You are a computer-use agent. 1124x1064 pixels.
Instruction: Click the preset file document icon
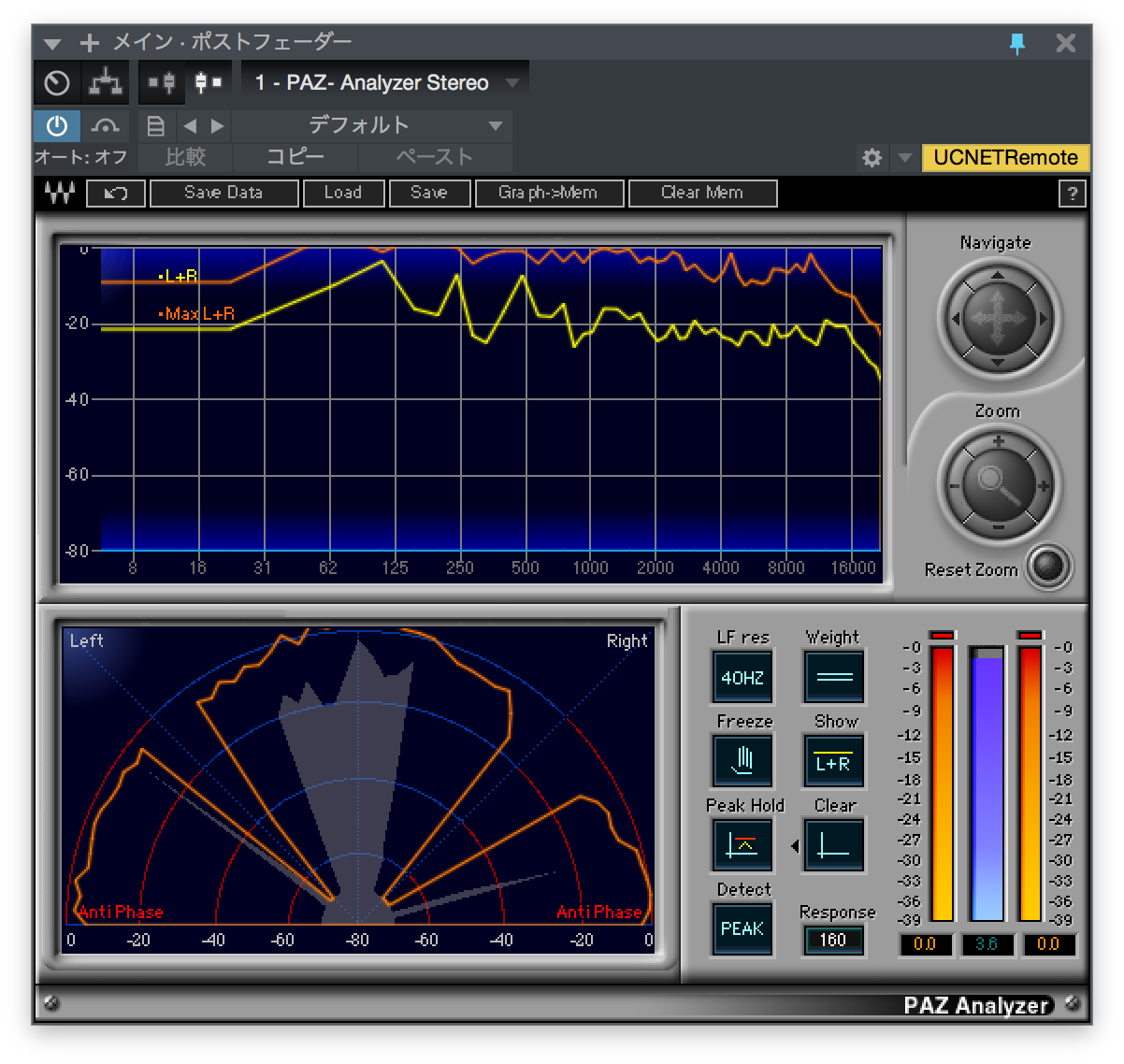pos(156,125)
